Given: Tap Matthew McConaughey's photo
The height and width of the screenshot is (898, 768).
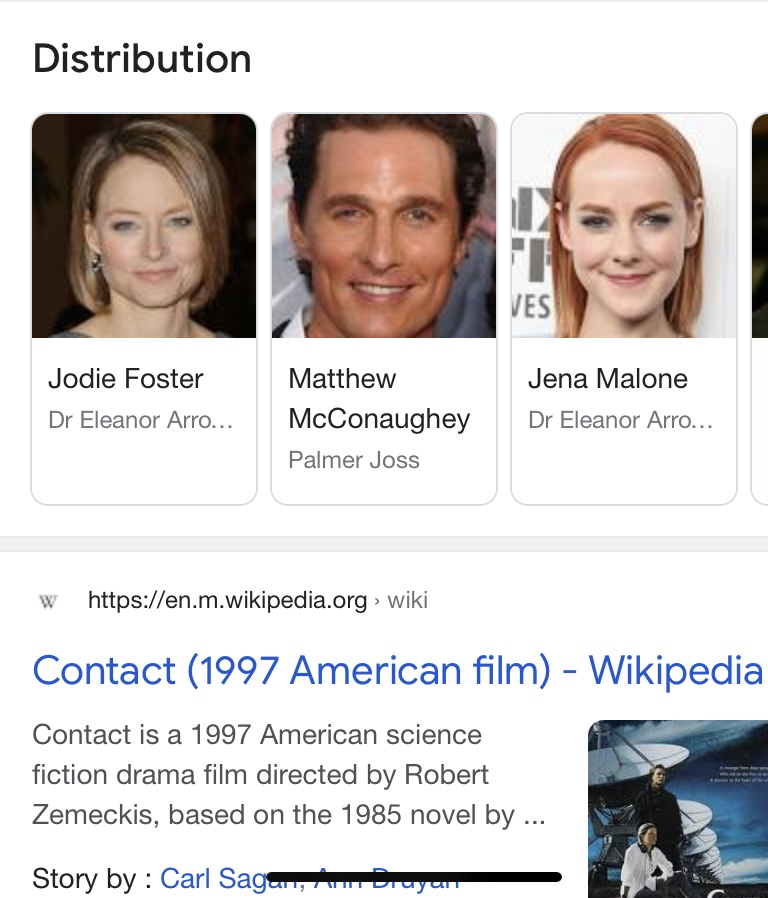Looking at the screenshot, I should [x=384, y=226].
